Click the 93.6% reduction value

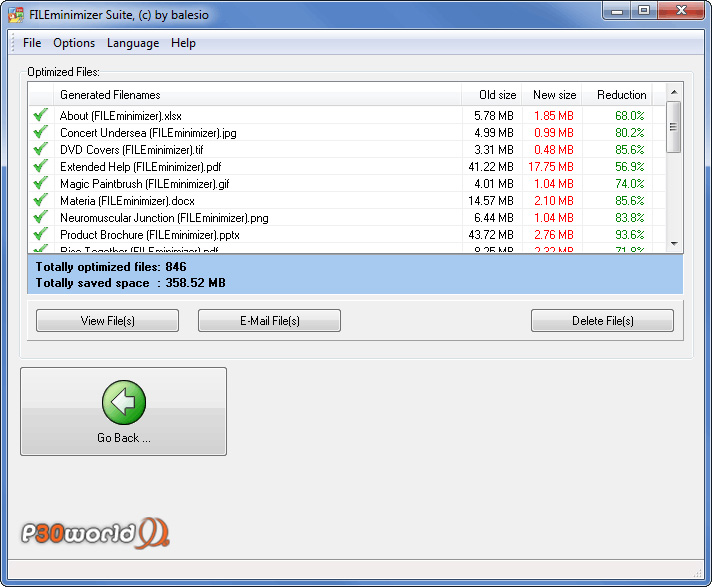coord(629,235)
